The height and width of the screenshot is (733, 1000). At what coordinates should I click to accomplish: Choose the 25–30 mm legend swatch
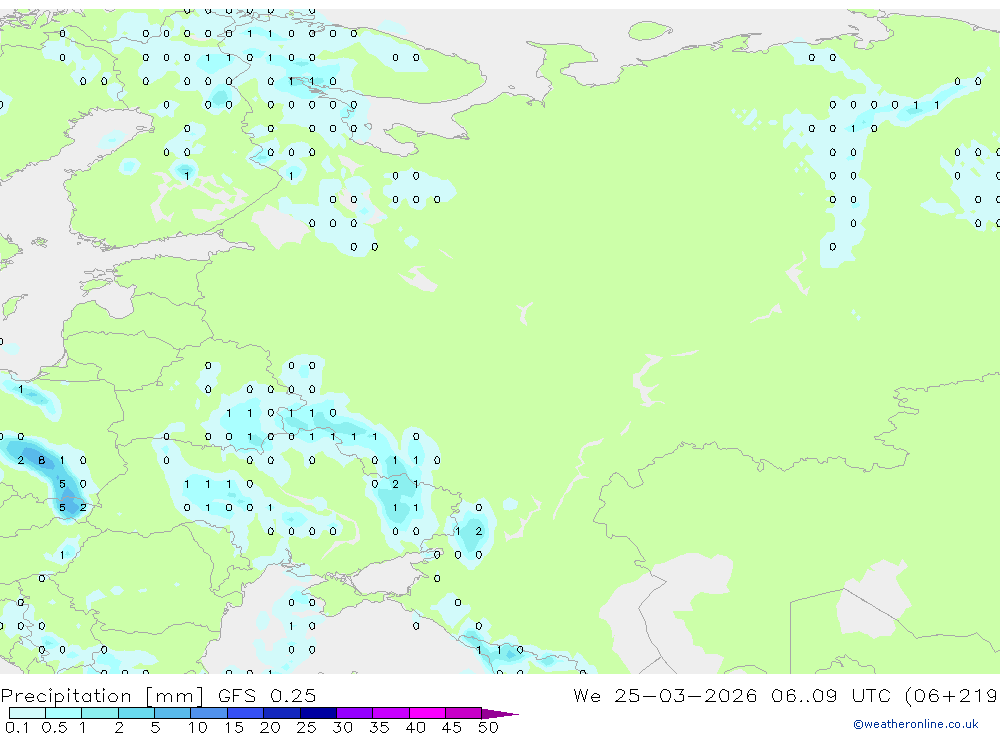[x=318, y=713]
